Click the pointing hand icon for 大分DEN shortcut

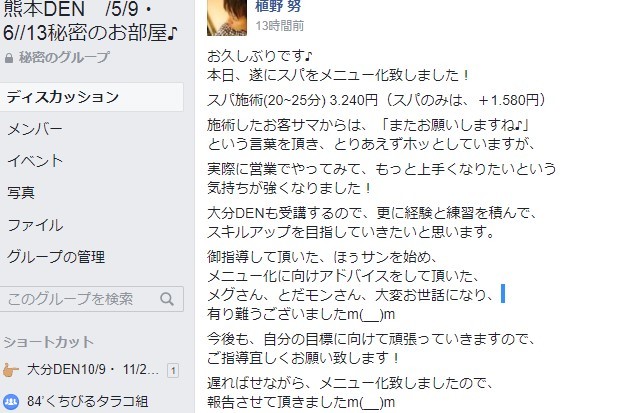pyautogui.click(x=11, y=370)
